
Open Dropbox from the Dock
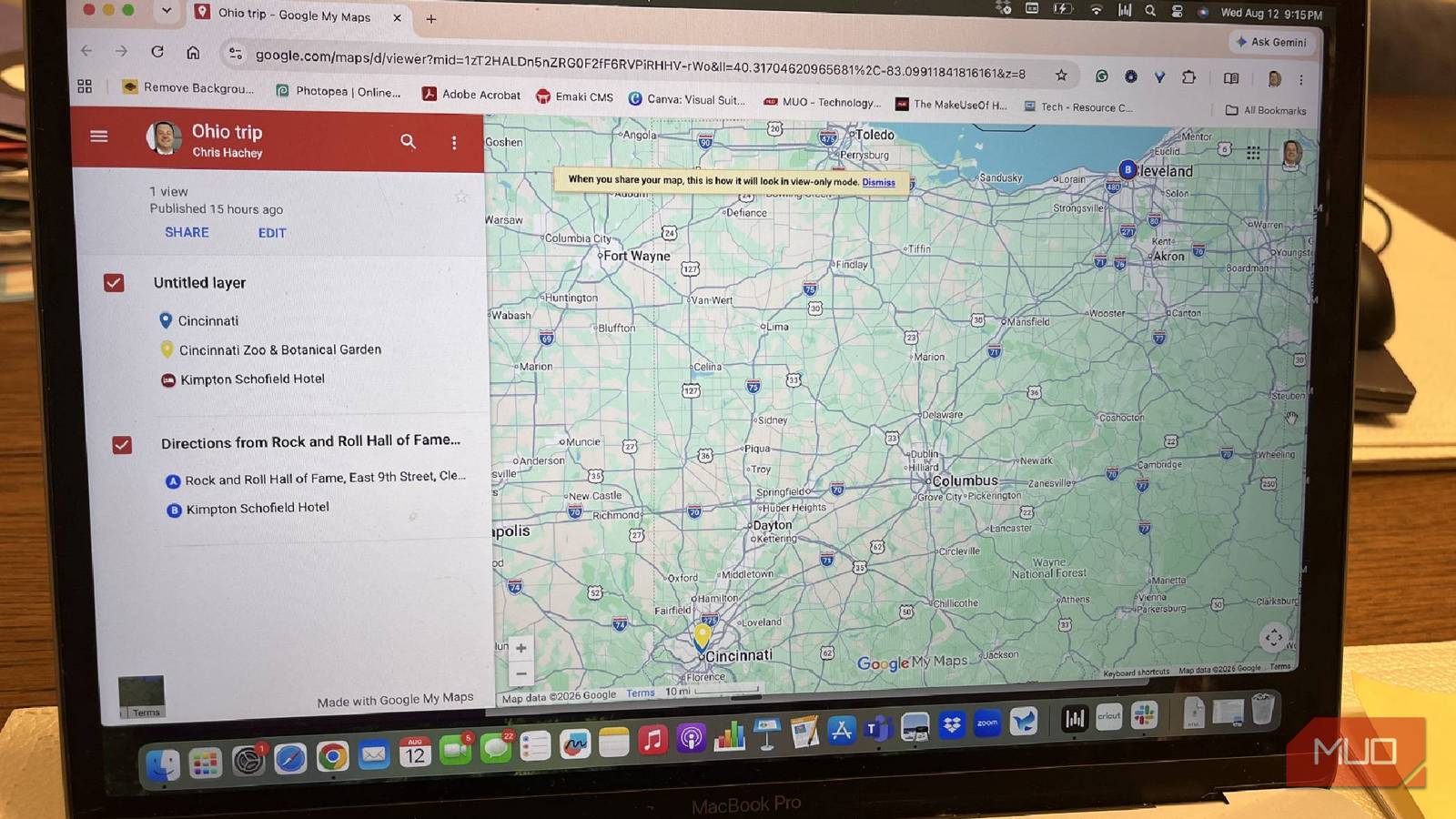pyautogui.click(x=952, y=724)
